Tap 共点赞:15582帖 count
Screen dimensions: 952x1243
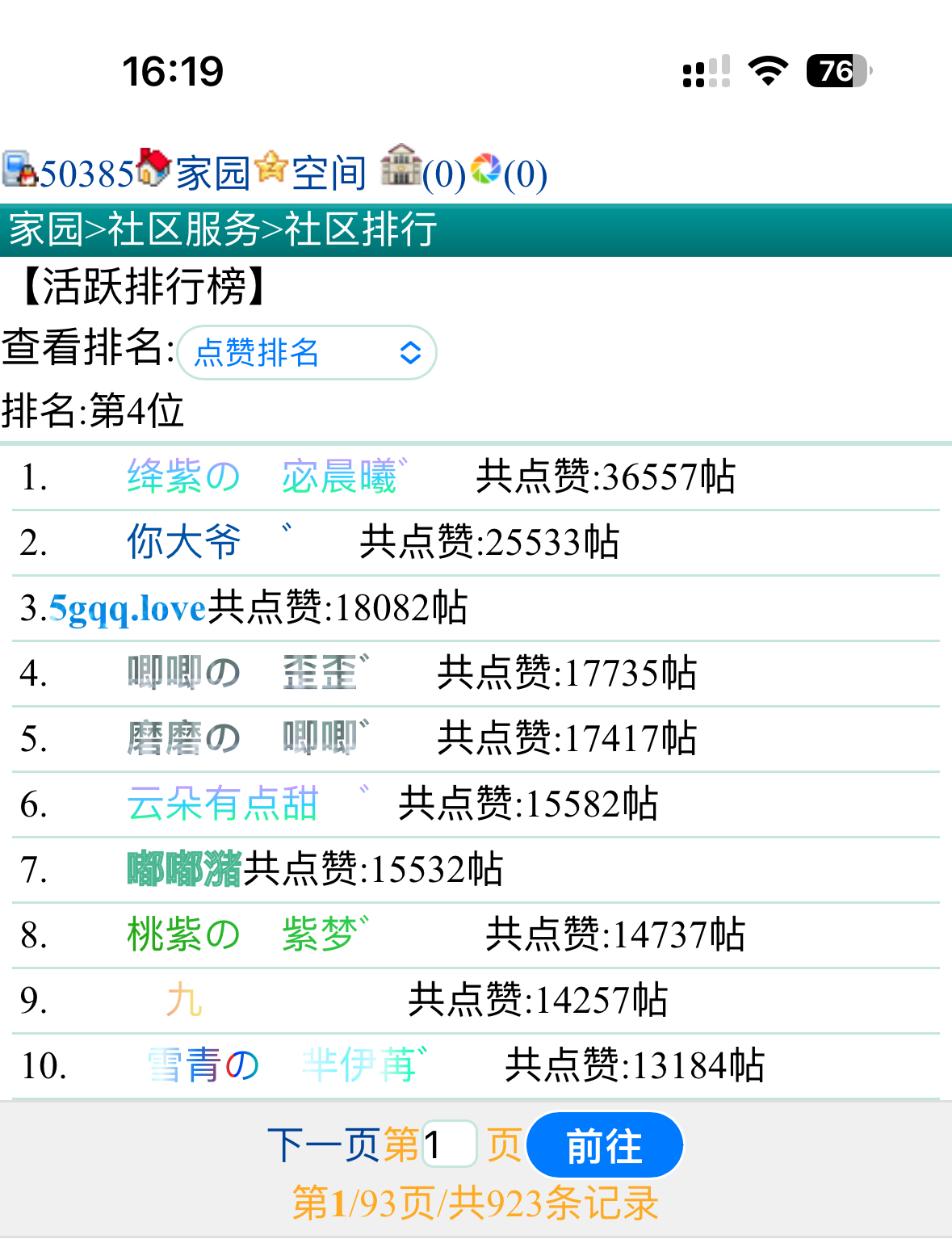[x=528, y=804]
